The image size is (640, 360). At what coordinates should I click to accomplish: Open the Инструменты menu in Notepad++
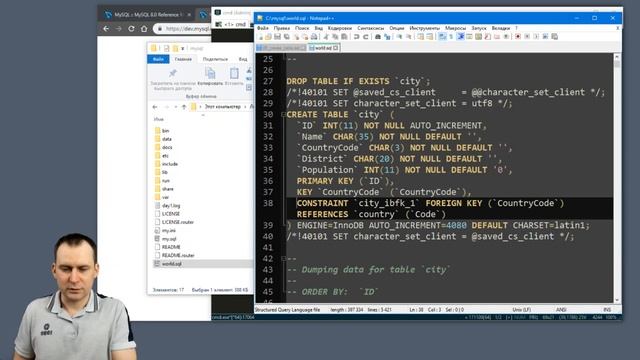pyautogui.click(x=424, y=28)
